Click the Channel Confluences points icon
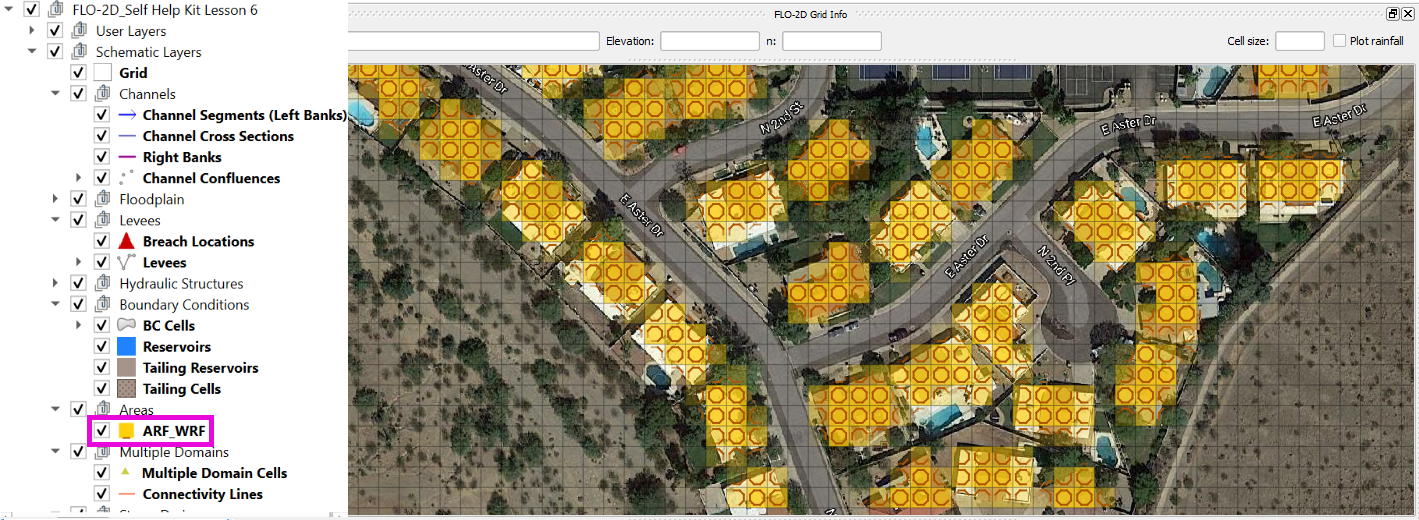This screenshot has height=520, width=1419. [x=126, y=178]
